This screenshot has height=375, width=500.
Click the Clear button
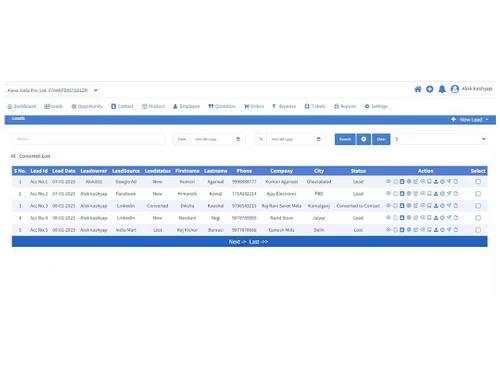click(x=381, y=139)
